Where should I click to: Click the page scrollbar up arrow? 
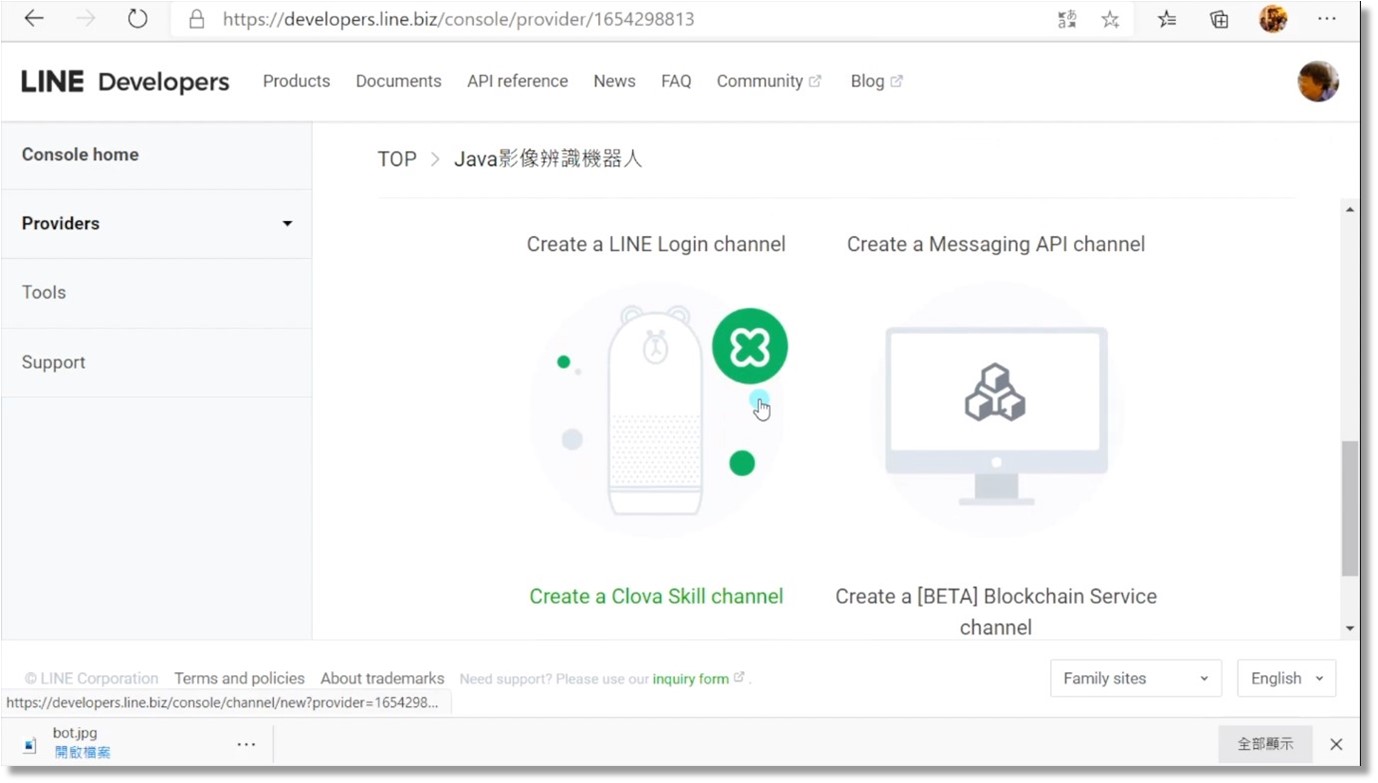point(1350,209)
